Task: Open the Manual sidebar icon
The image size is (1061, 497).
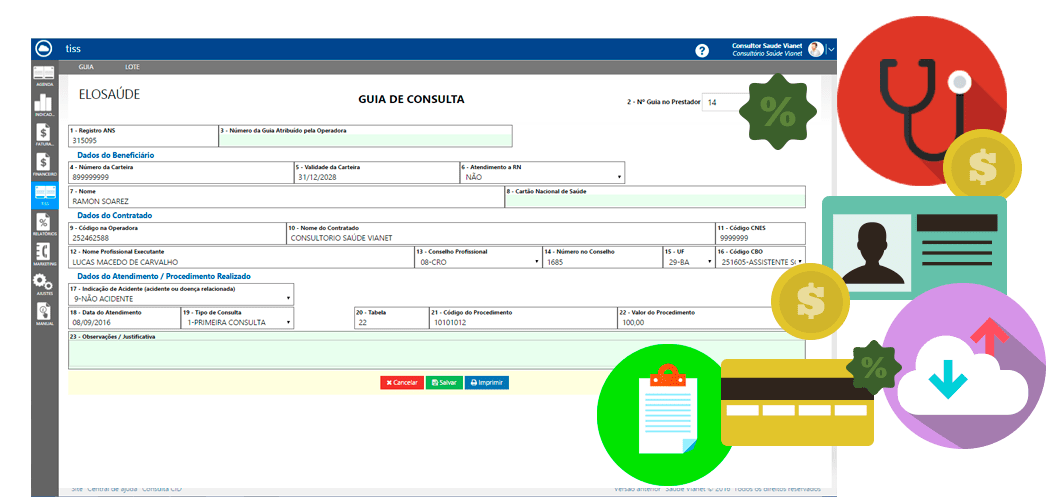Action: point(44,314)
